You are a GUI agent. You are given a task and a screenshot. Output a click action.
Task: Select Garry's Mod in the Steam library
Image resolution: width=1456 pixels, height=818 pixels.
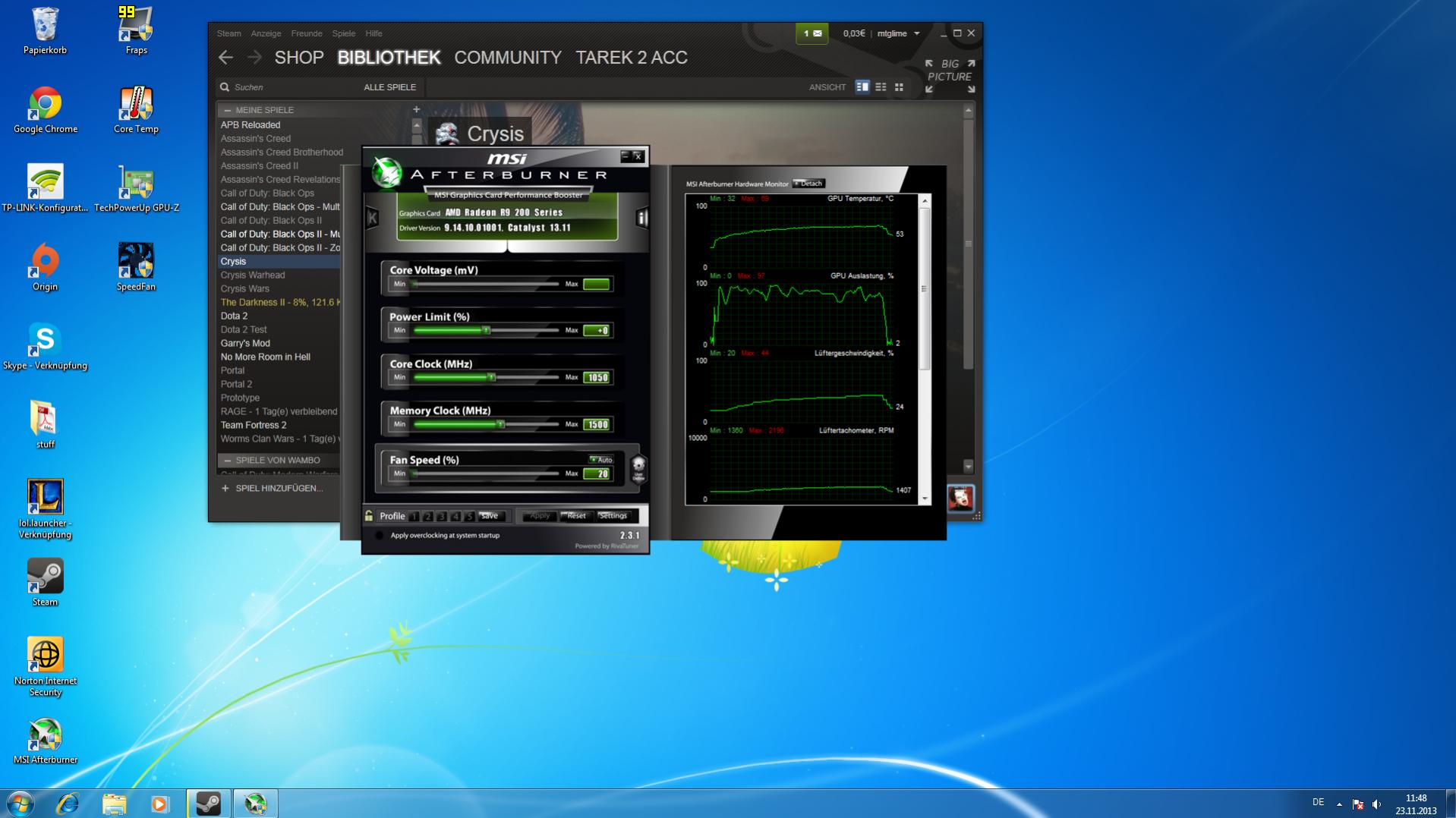click(x=245, y=344)
